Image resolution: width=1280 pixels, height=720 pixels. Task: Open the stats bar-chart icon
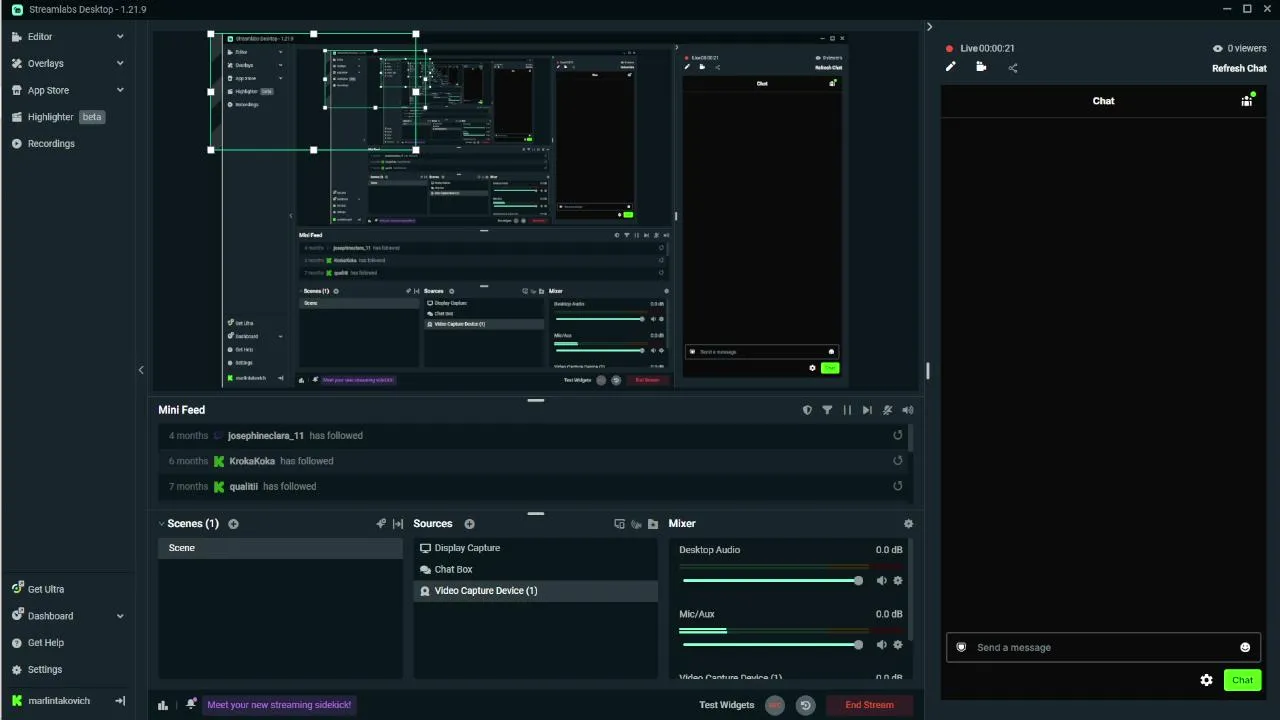(x=163, y=705)
